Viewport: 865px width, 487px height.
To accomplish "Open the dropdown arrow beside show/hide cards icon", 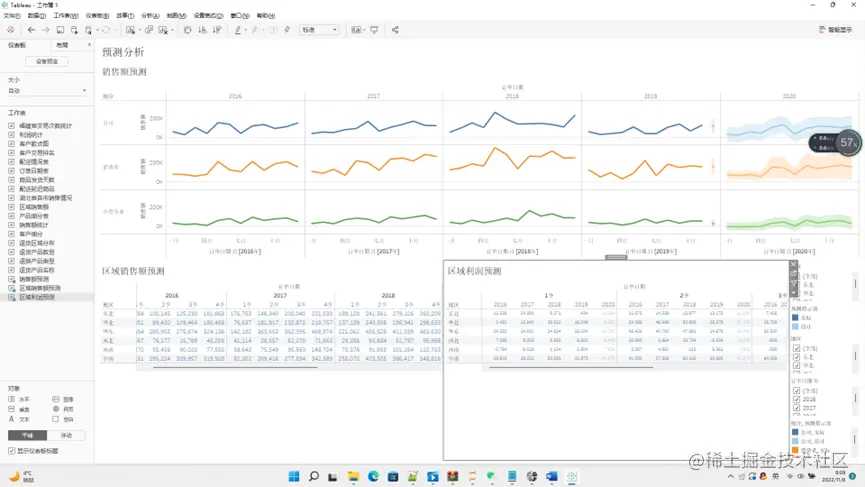I will tap(364, 30).
